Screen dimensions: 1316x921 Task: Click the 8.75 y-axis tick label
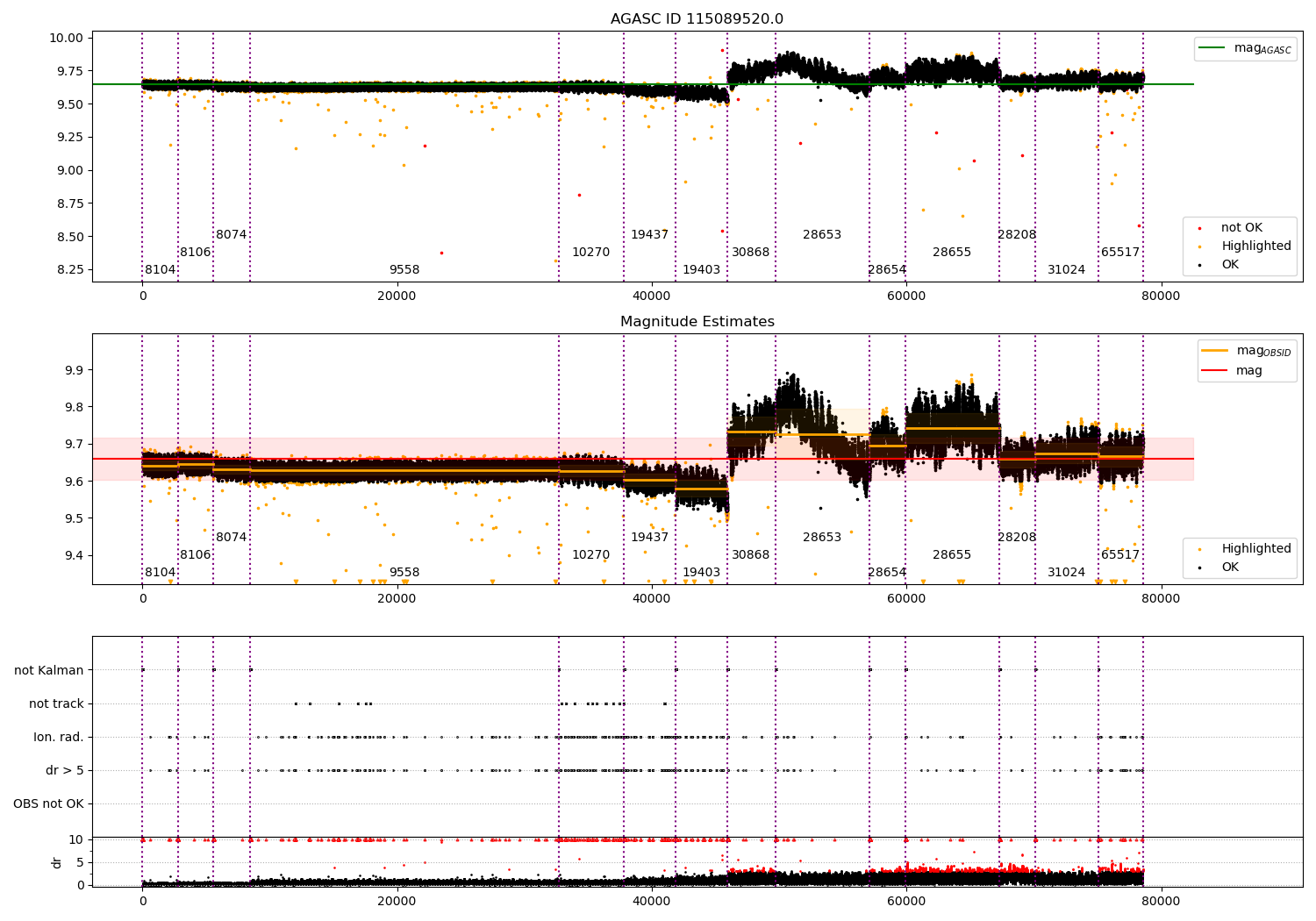point(70,203)
